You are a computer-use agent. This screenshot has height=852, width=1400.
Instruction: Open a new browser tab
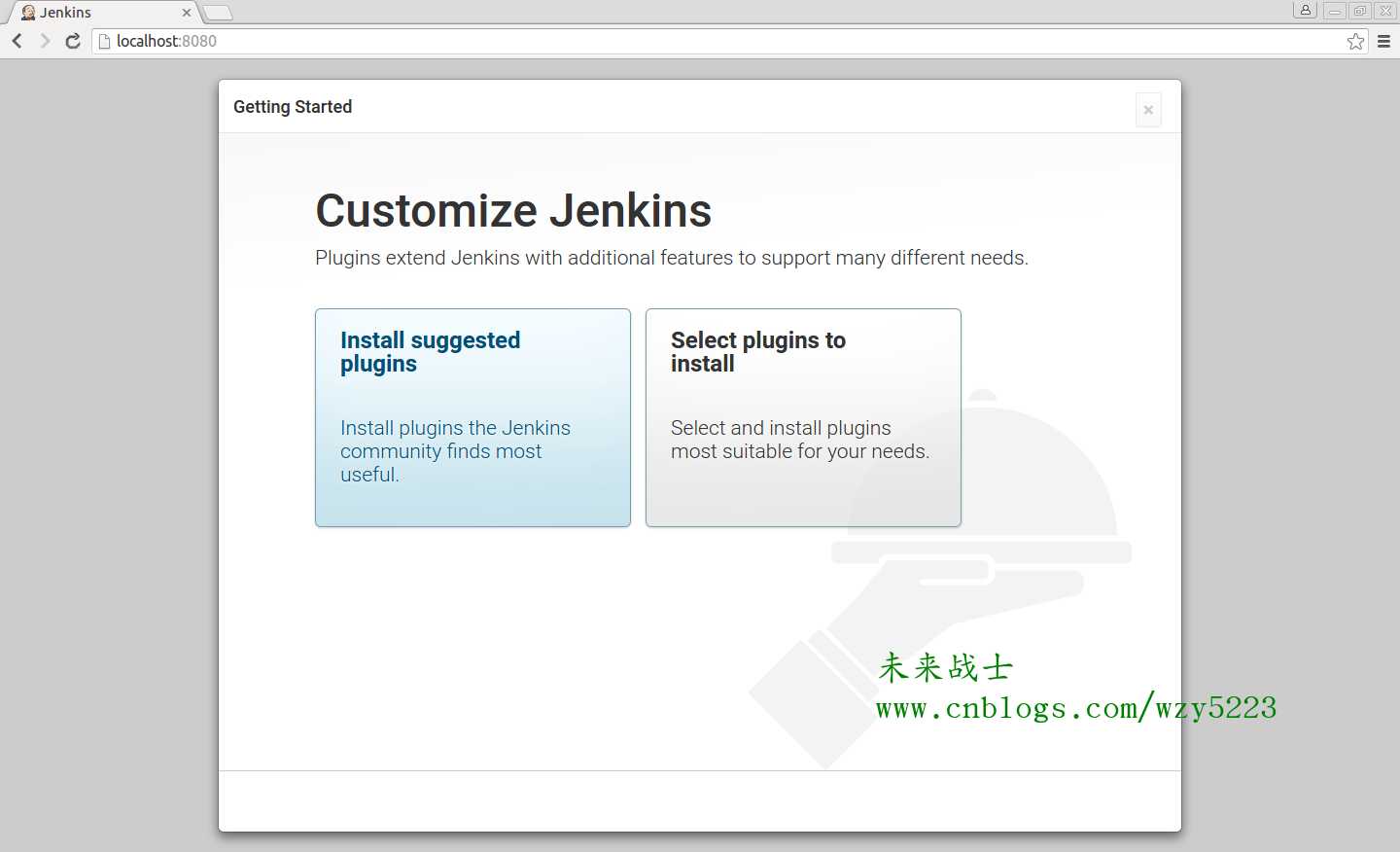(218, 13)
